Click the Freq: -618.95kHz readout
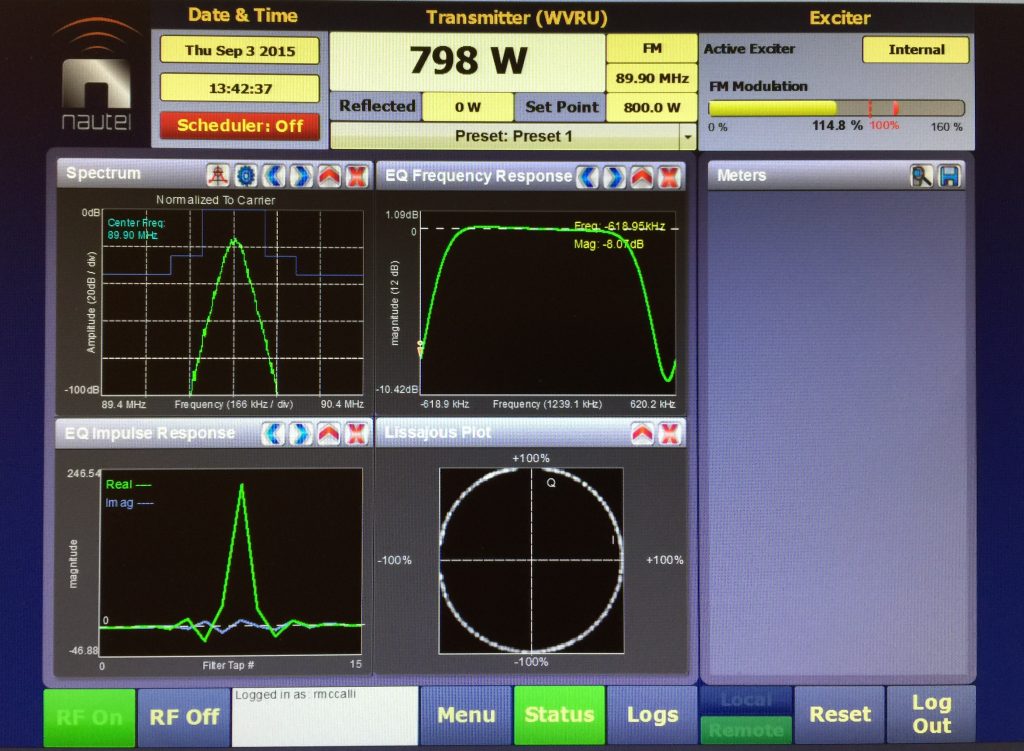The width and height of the screenshot is (1024, 751). (x=619, y=226)
